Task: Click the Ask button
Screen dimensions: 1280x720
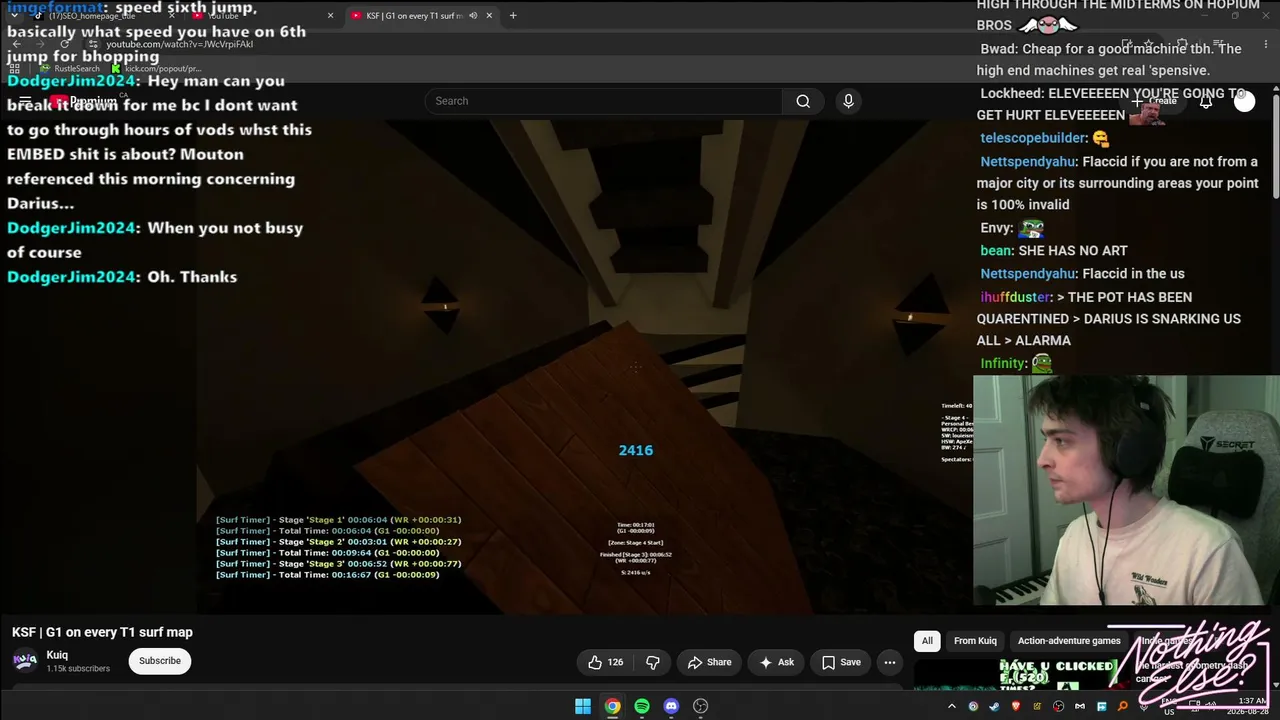Action: click(x=776, y=662)
